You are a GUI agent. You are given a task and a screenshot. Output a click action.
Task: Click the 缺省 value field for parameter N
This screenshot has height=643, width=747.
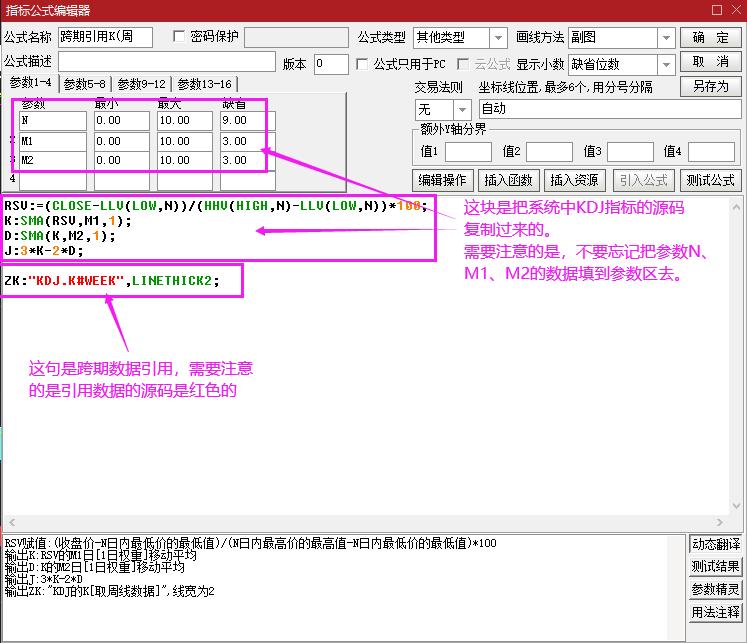point(247,121)
